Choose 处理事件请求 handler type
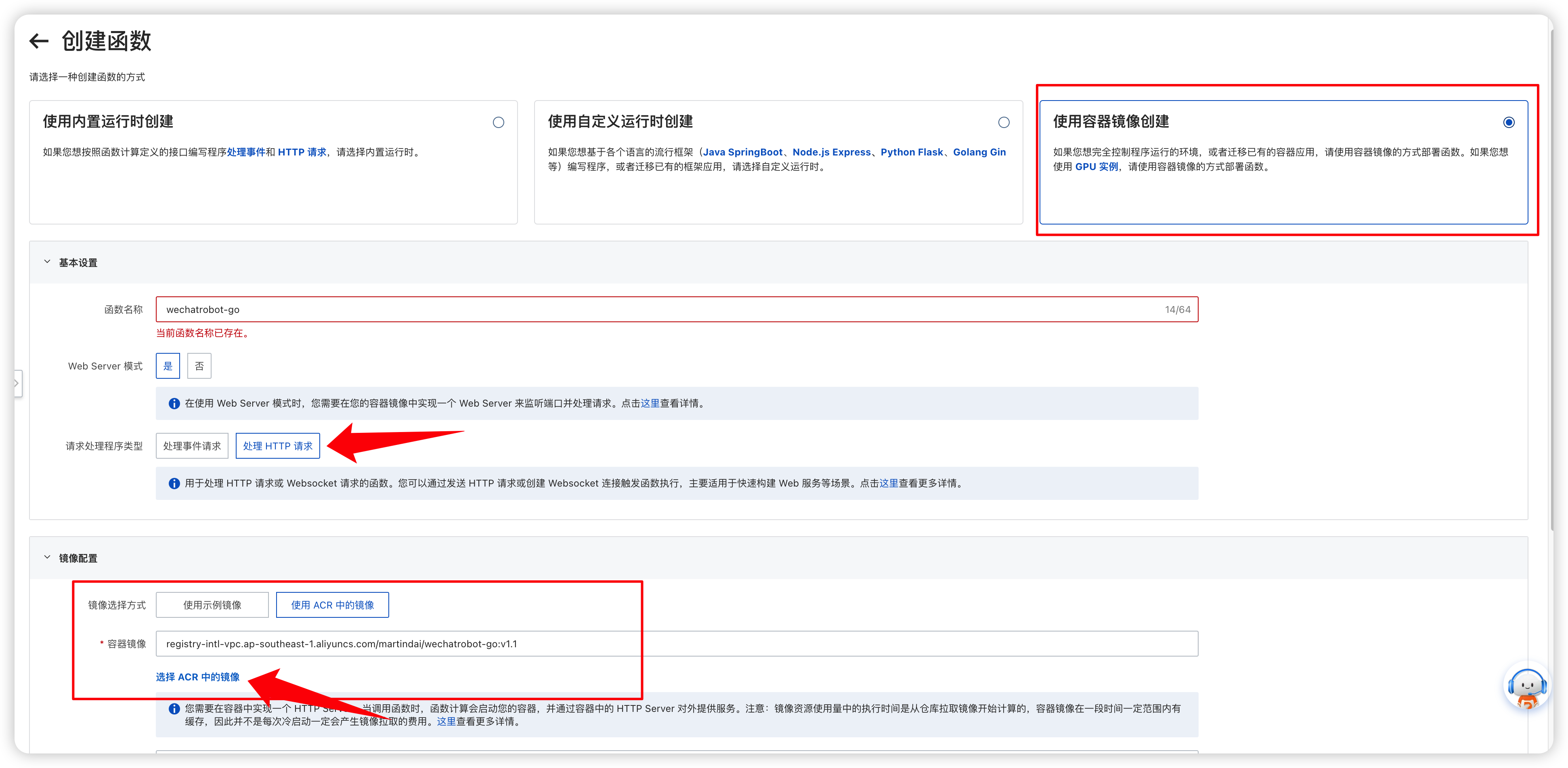The image size is (1568, 768). (192, 446)
